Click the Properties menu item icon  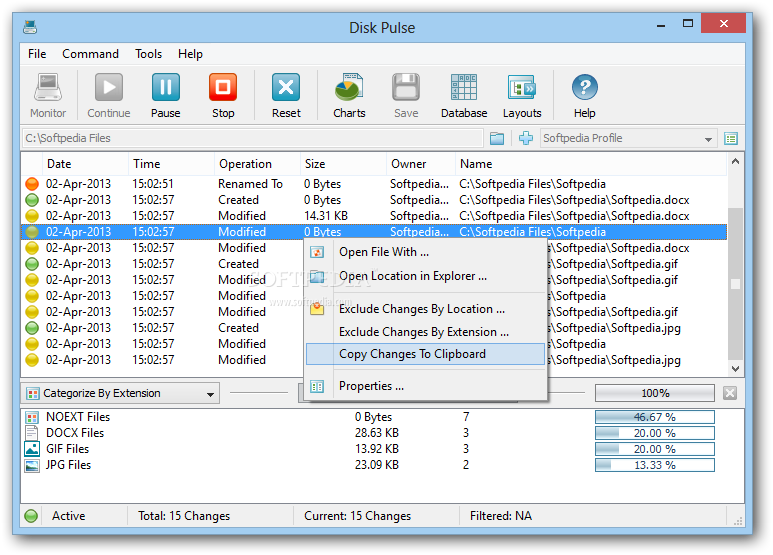coord(317,386)
